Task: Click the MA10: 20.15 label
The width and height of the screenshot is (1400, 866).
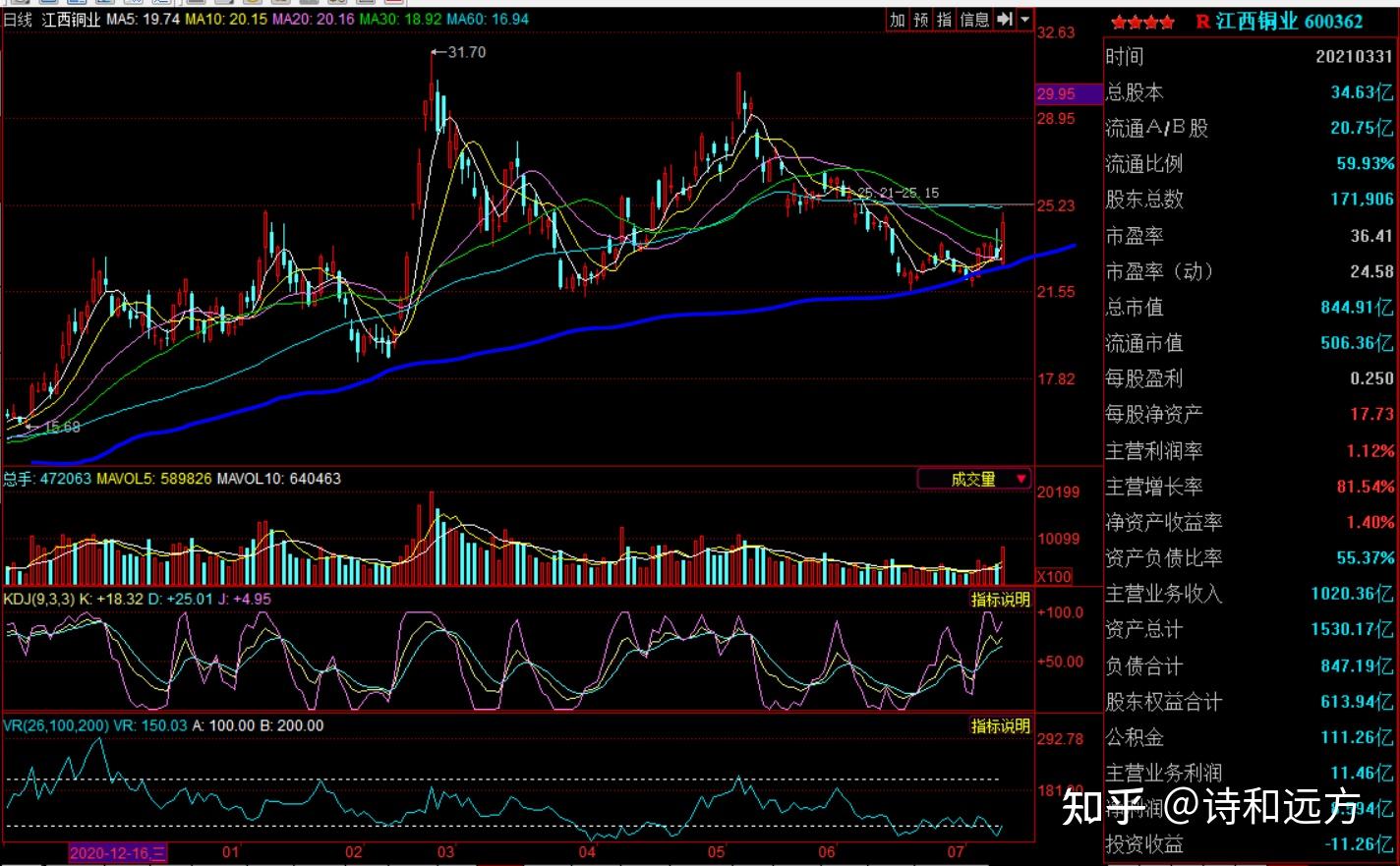Action: [226, 20]
